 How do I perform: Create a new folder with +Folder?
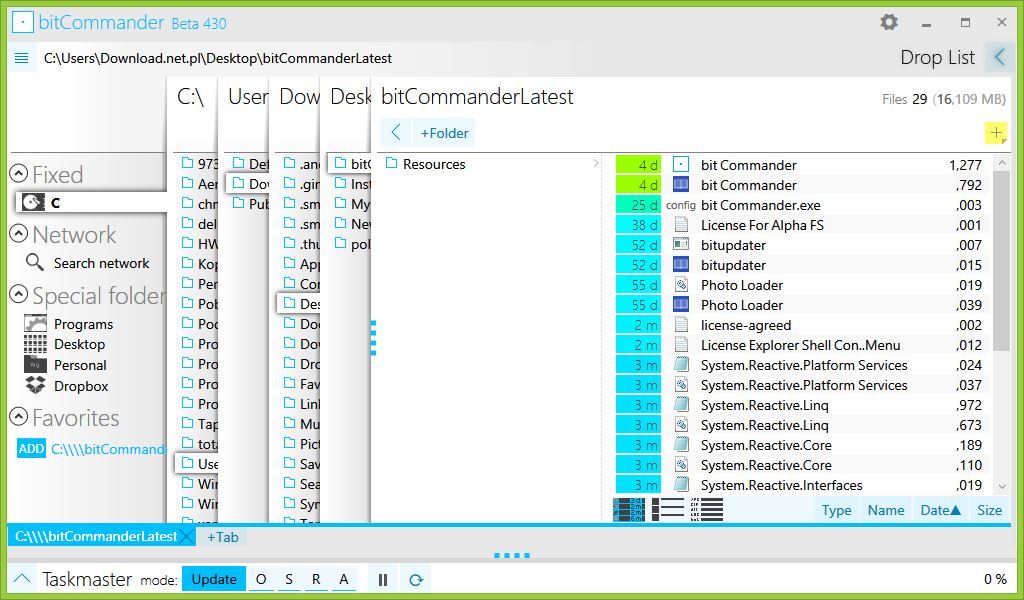coord(444,133)
